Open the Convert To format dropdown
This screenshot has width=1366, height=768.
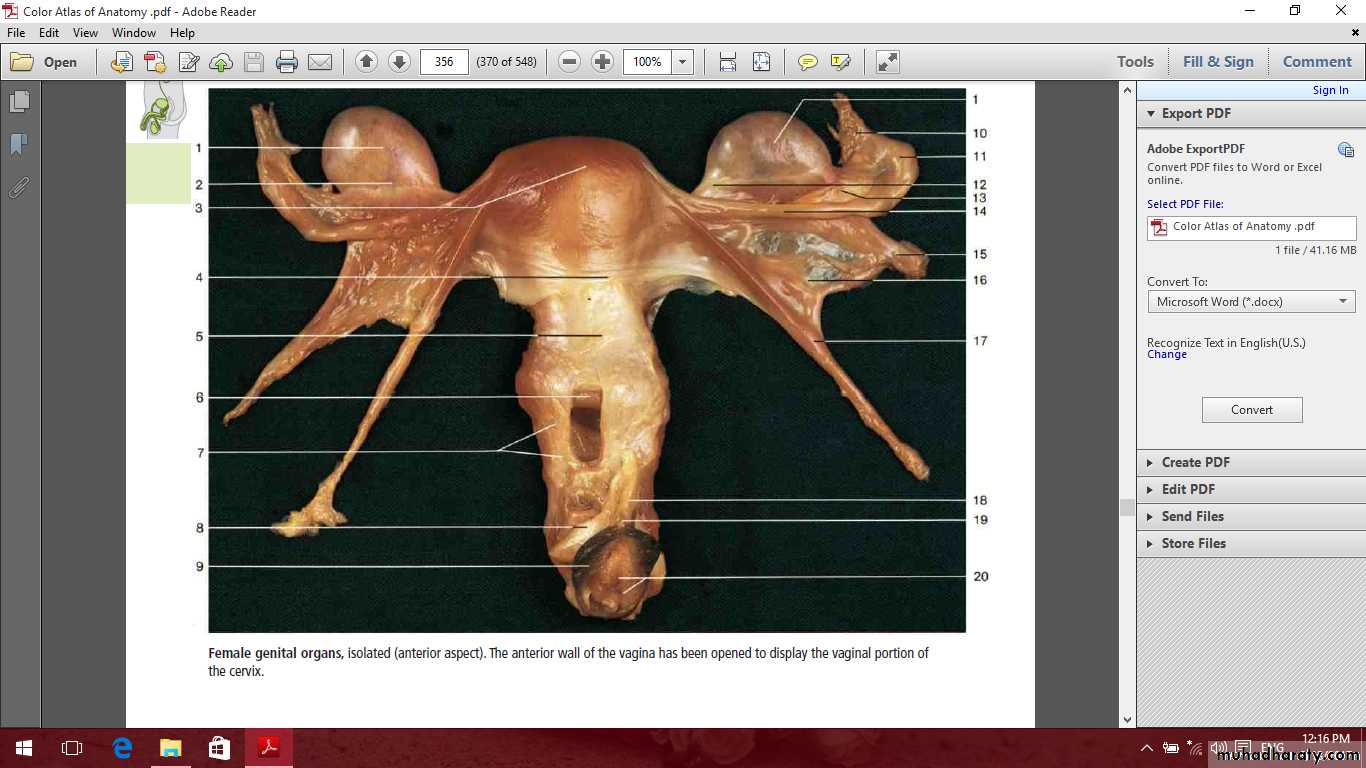click(x=1251, y=301)
